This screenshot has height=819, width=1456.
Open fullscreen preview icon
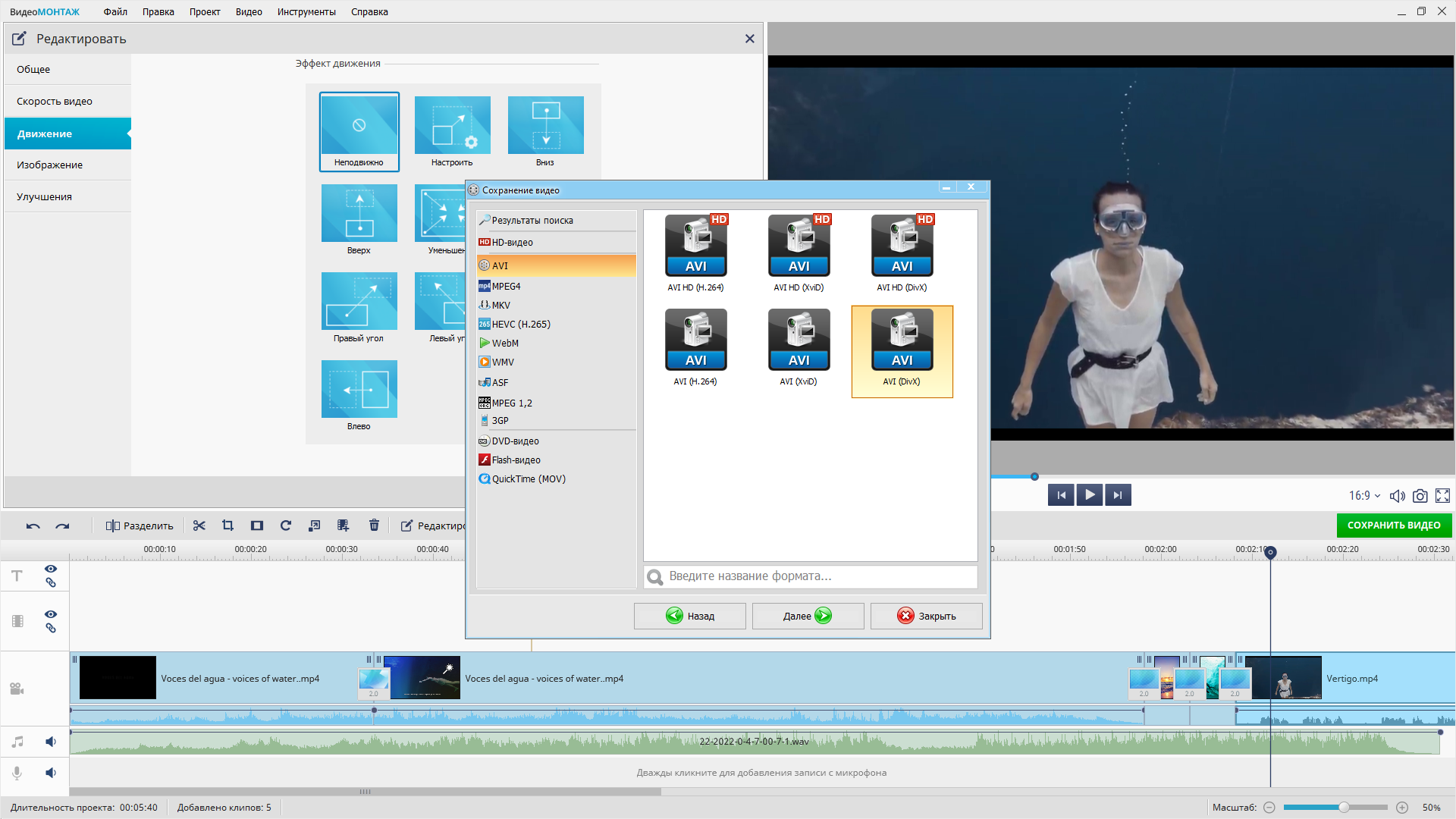[x=1442, y=496]
